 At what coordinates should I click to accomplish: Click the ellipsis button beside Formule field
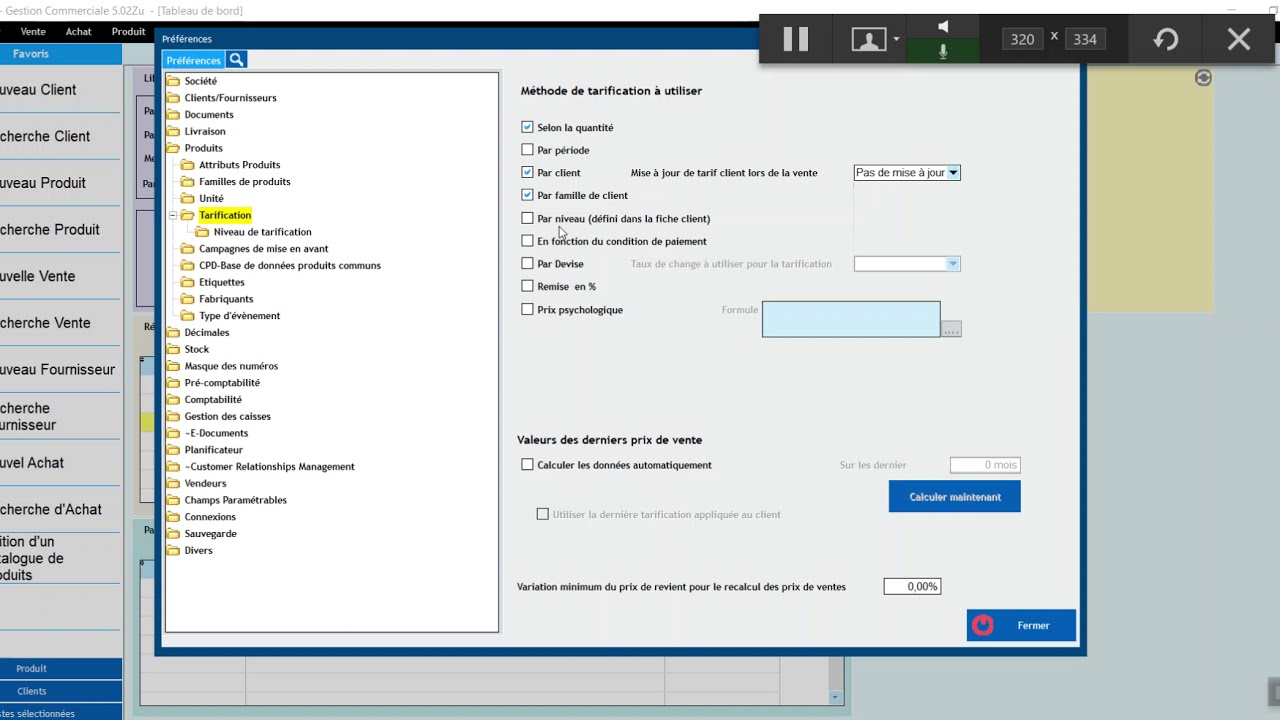click(x=951, y=329)
